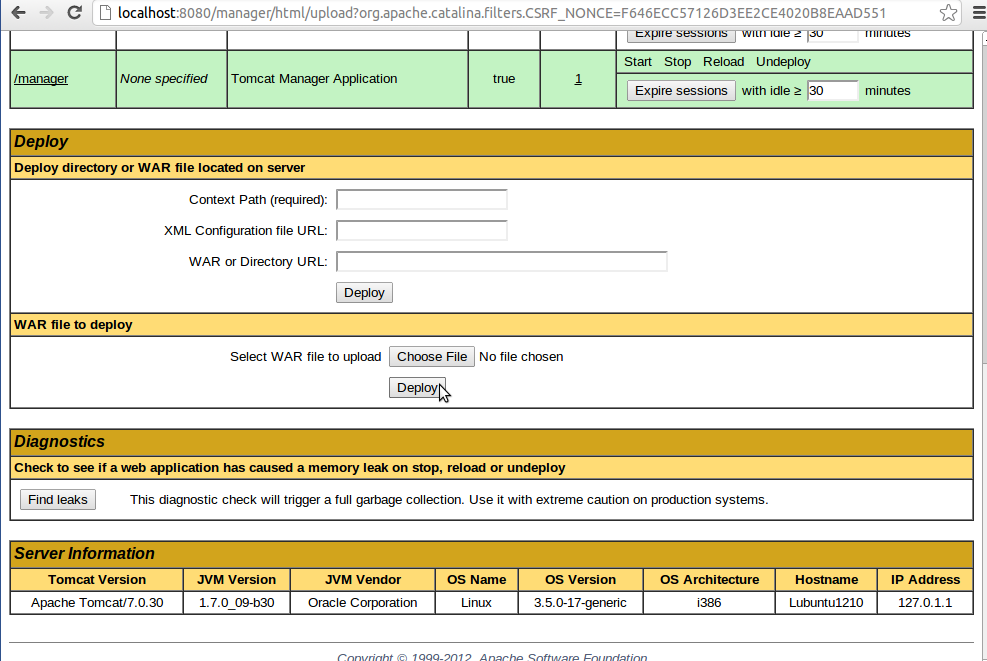987x661 pixels.
Task: Reload the page with the refresh icon
Action: pos(74,12)
